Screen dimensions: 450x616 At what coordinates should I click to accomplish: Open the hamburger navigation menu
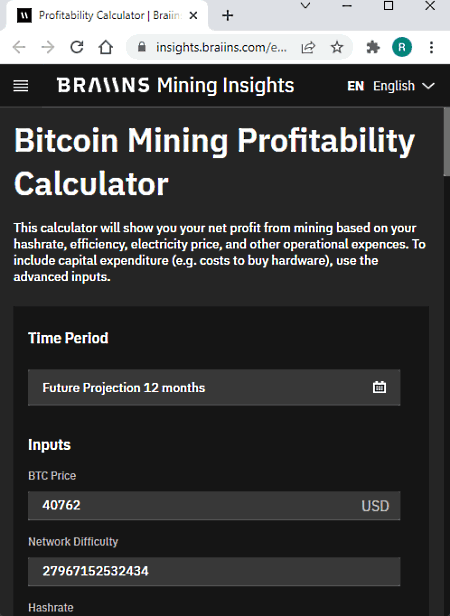click(x=21, y=86)
